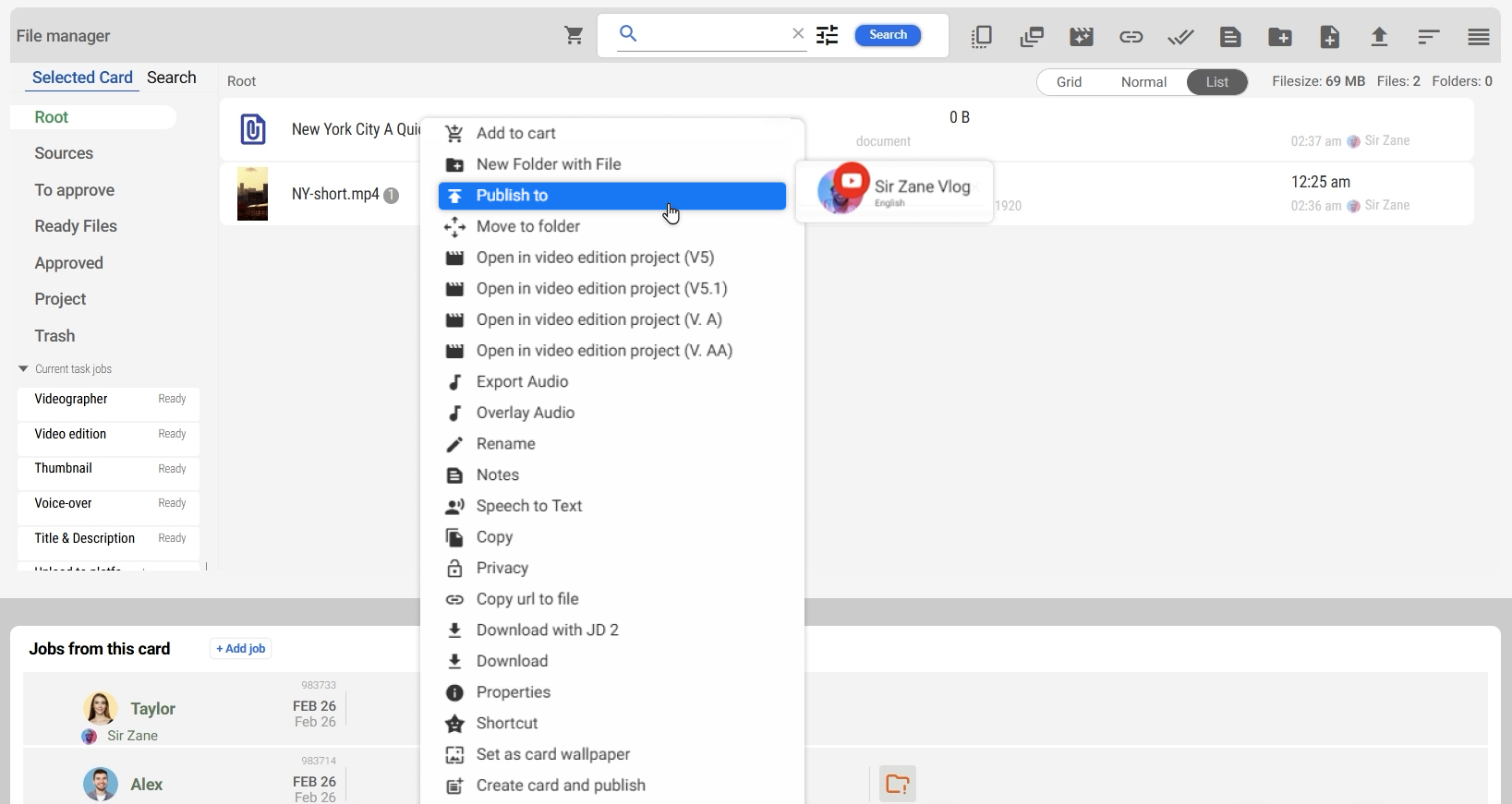Choose Speech to Text from context menu
The height and width of the screenshot is (804, 1512).
coord(528,506)
